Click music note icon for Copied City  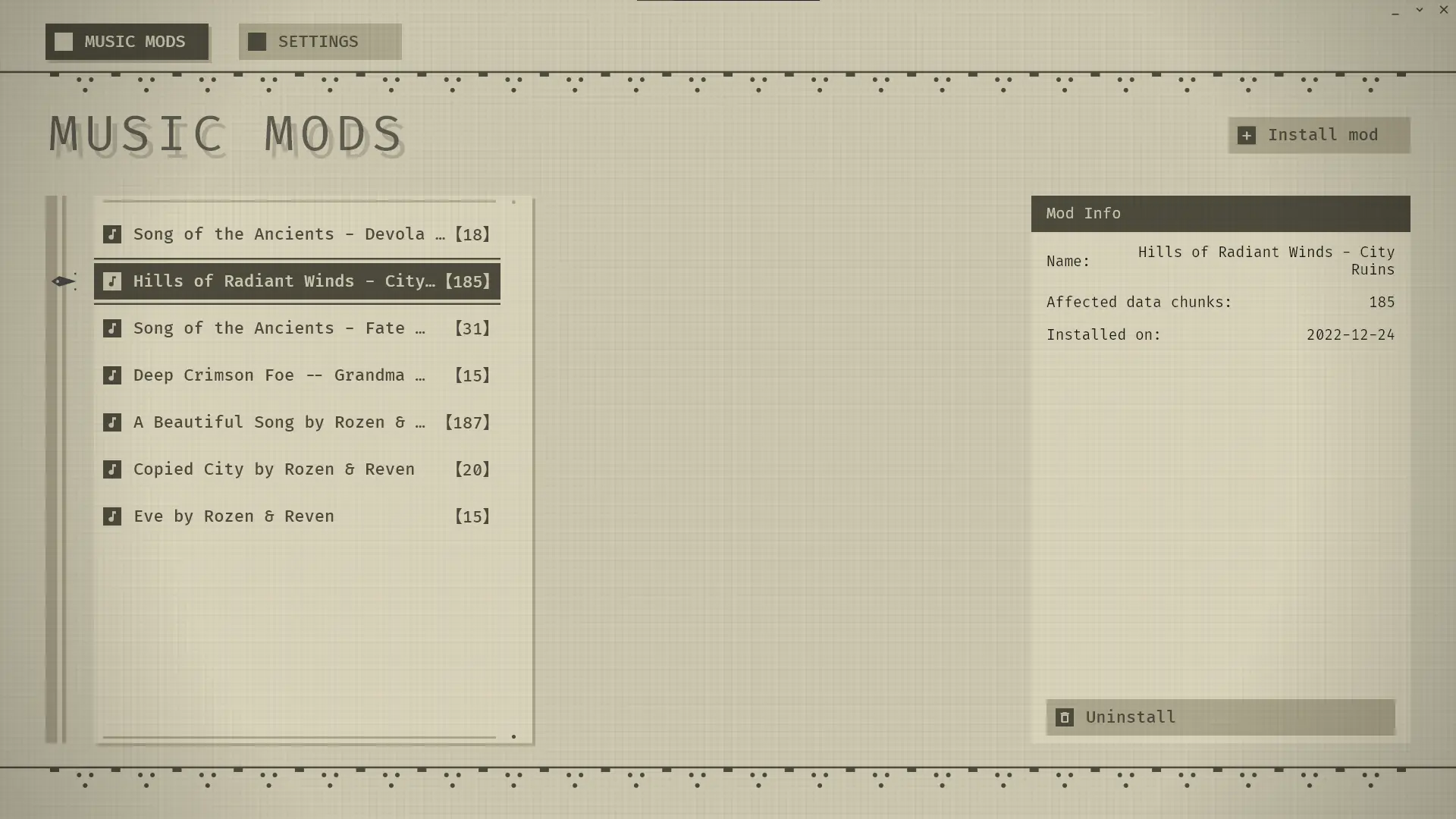click(x=112, y=469)
